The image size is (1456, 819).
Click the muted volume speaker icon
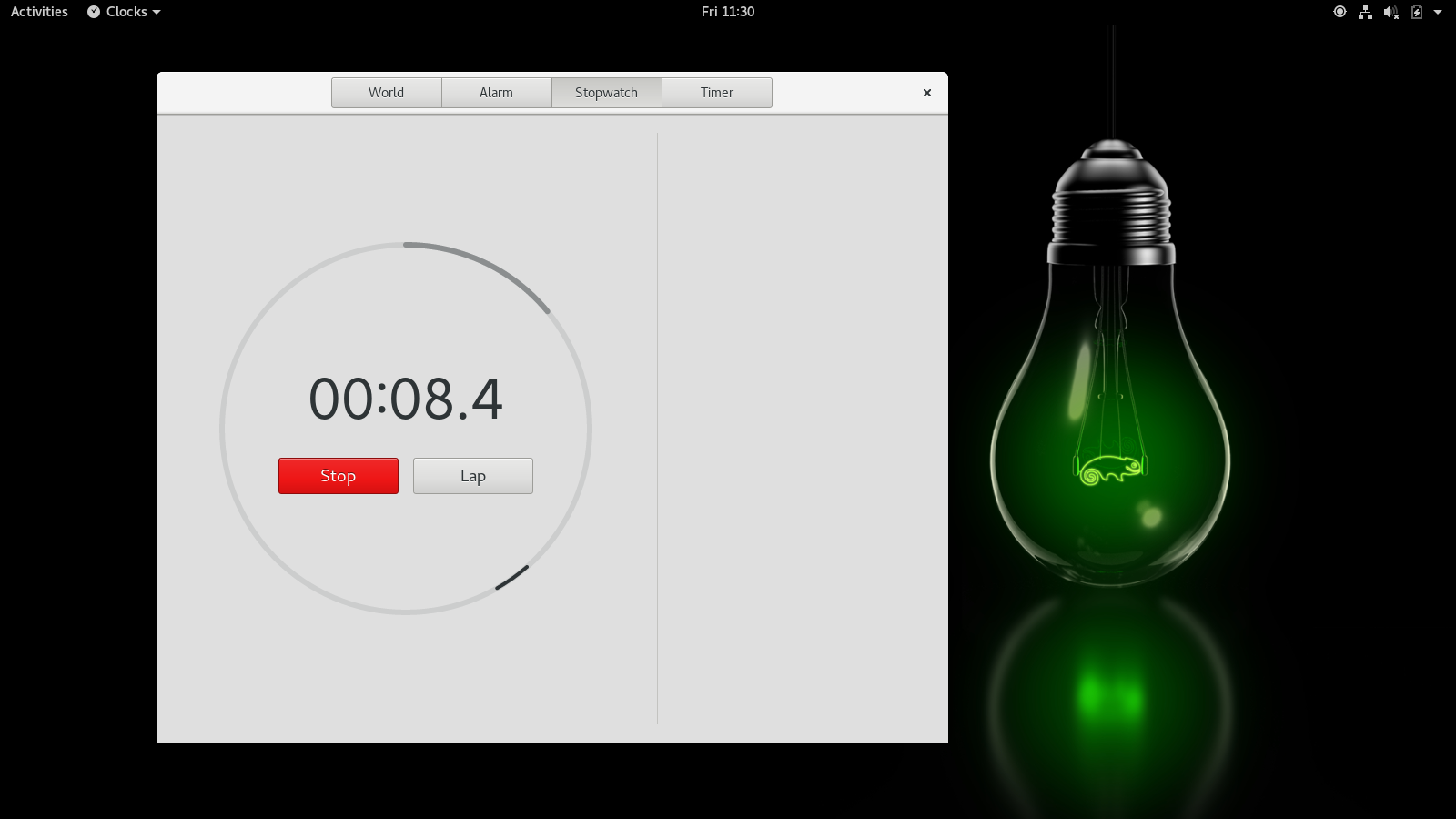[1390, 12]
